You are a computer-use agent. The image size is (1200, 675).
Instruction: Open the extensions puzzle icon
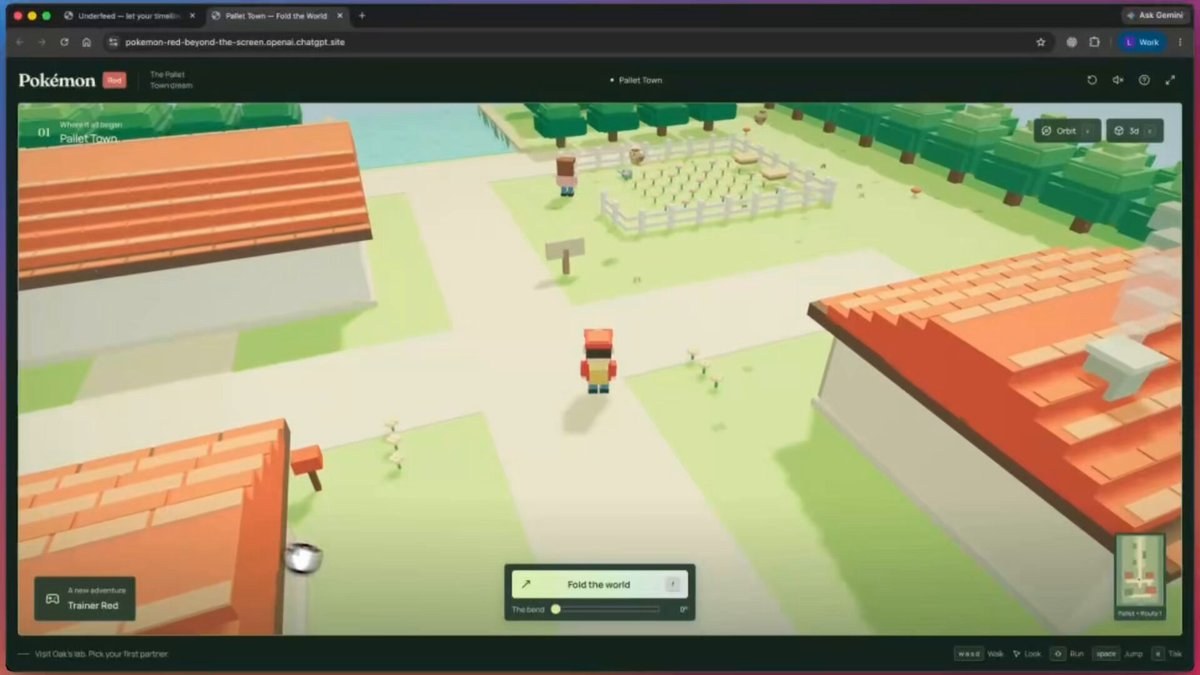pyautogui.click(x=1094, y=42)
